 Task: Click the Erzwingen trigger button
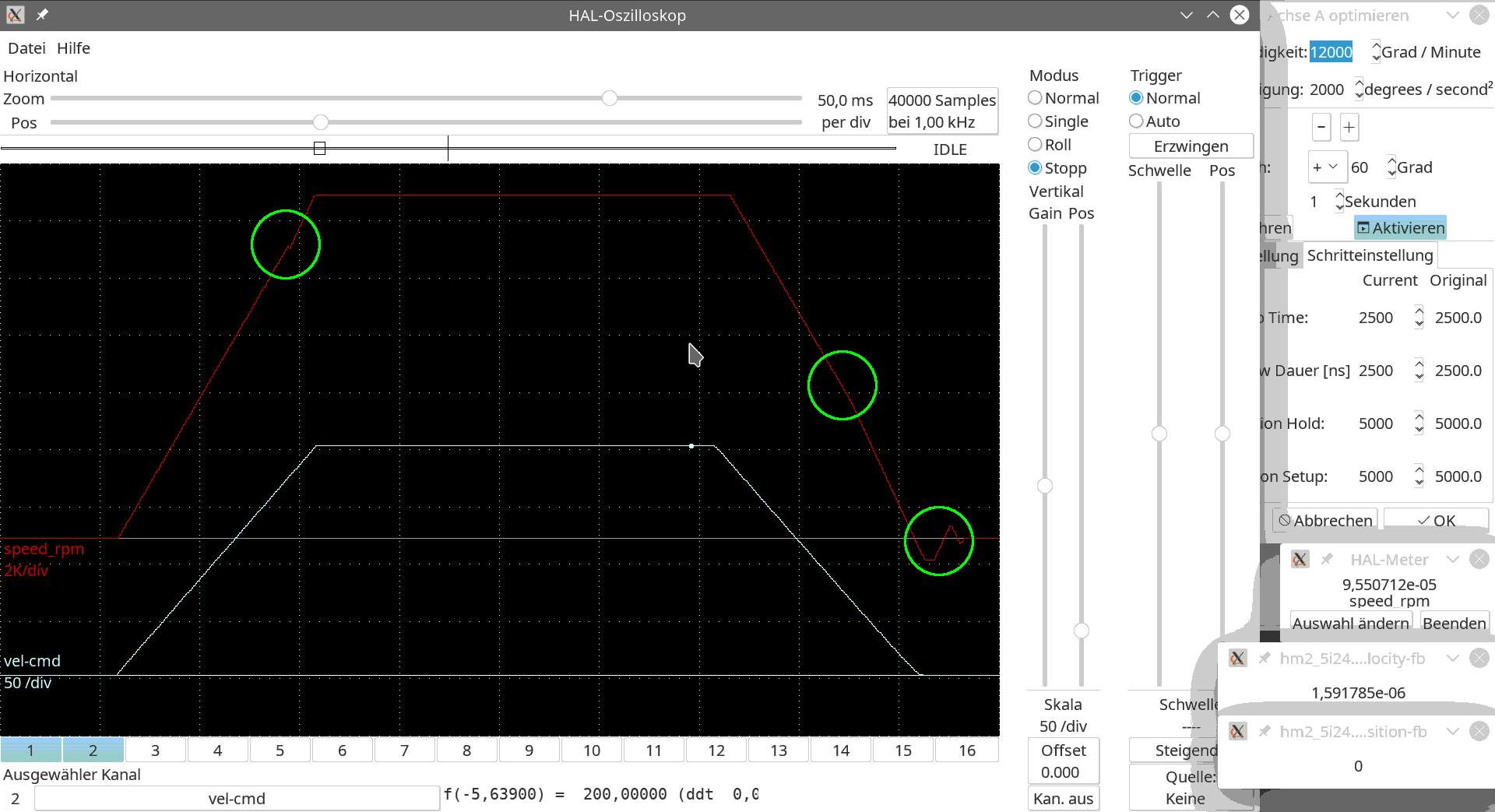point(1191,146)
